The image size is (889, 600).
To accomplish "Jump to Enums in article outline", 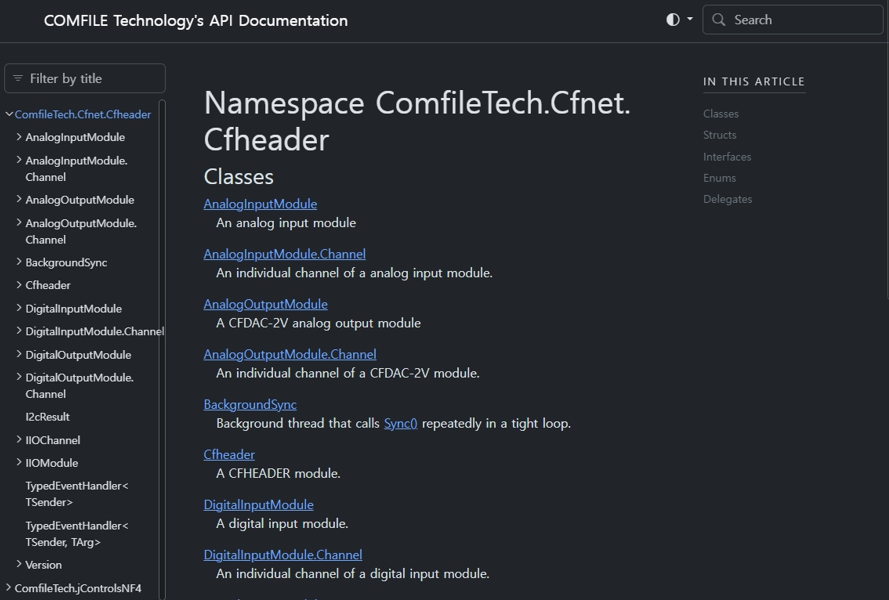I will tap(719, 178).
